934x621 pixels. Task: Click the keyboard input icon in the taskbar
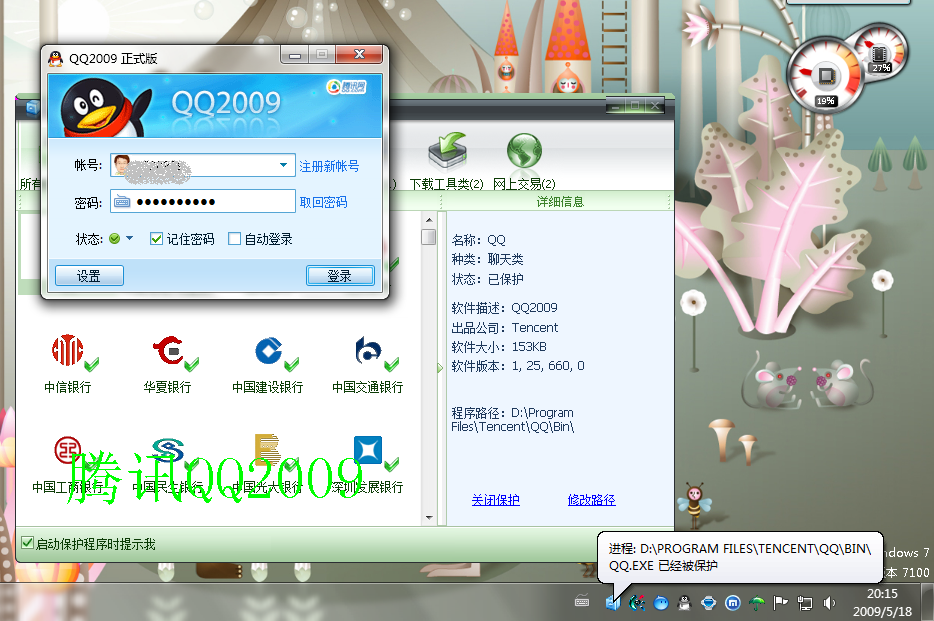click(x=582, y=602)
